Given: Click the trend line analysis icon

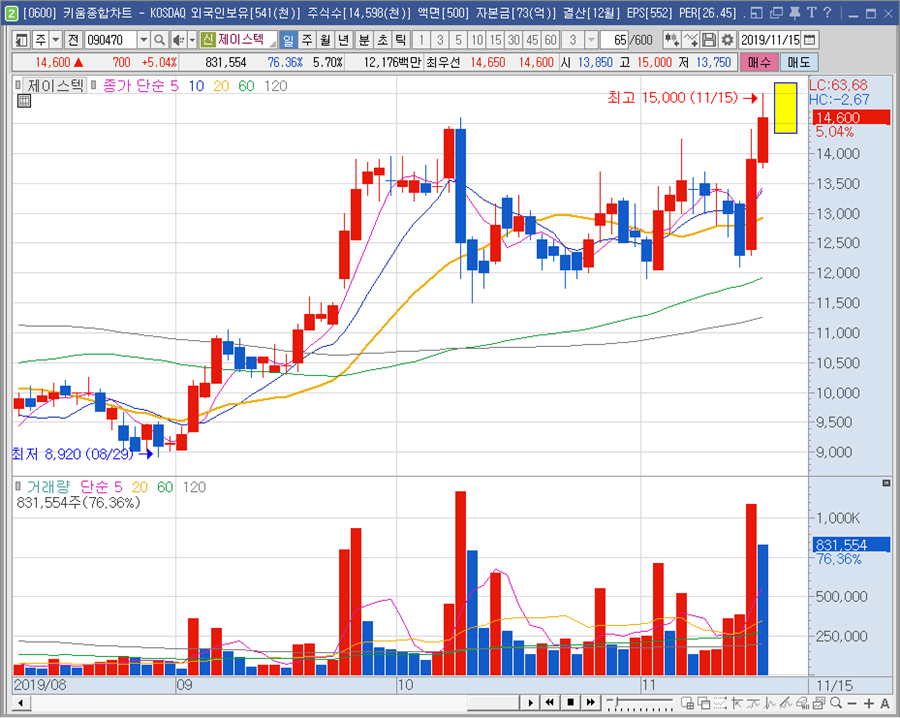Looking at the screenshot, I should pyautogui.click(x=786, y=703).
